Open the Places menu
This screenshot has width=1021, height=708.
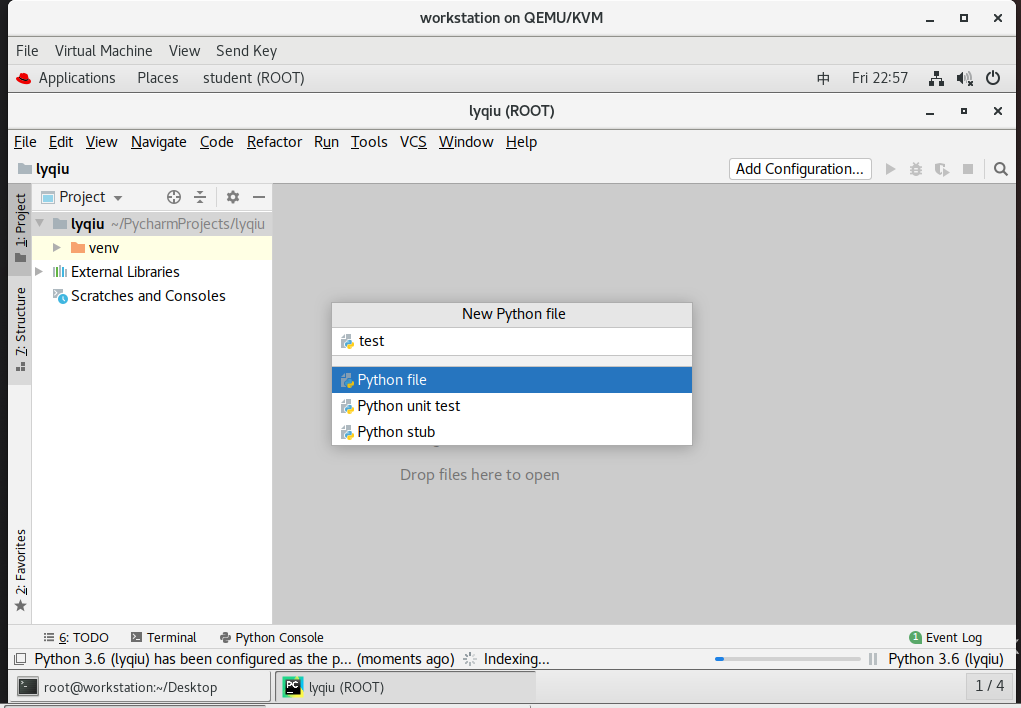click(x=158, y=78)
